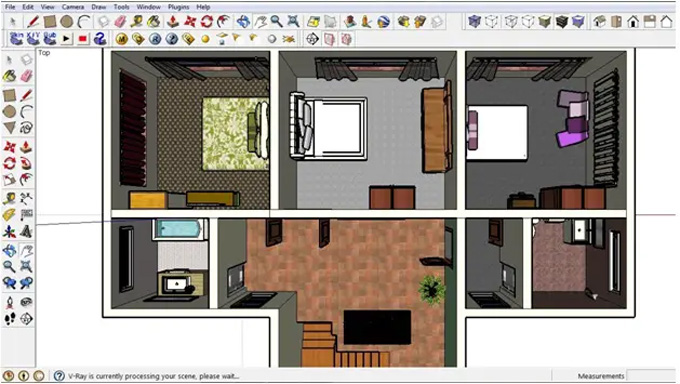
Task: Switch to Shaded face style
Action: coord(545,21)
